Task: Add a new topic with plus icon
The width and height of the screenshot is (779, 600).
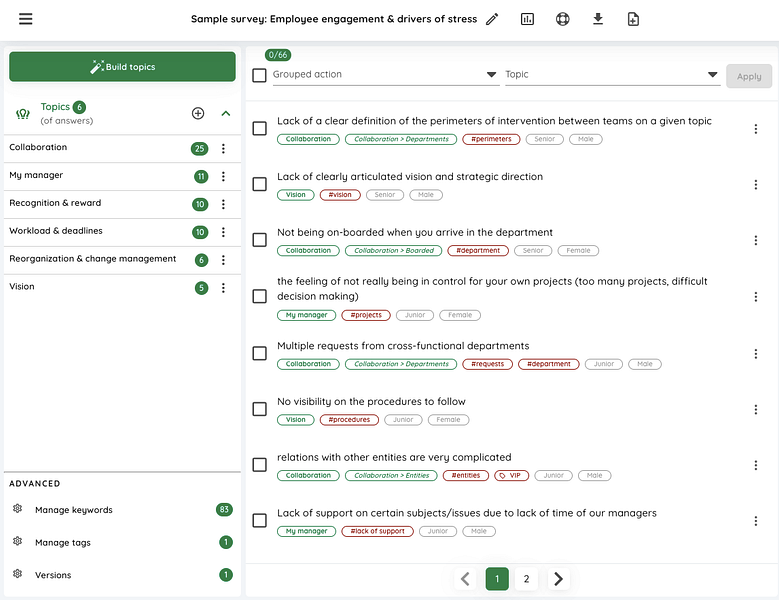Action: pos(198,113)
